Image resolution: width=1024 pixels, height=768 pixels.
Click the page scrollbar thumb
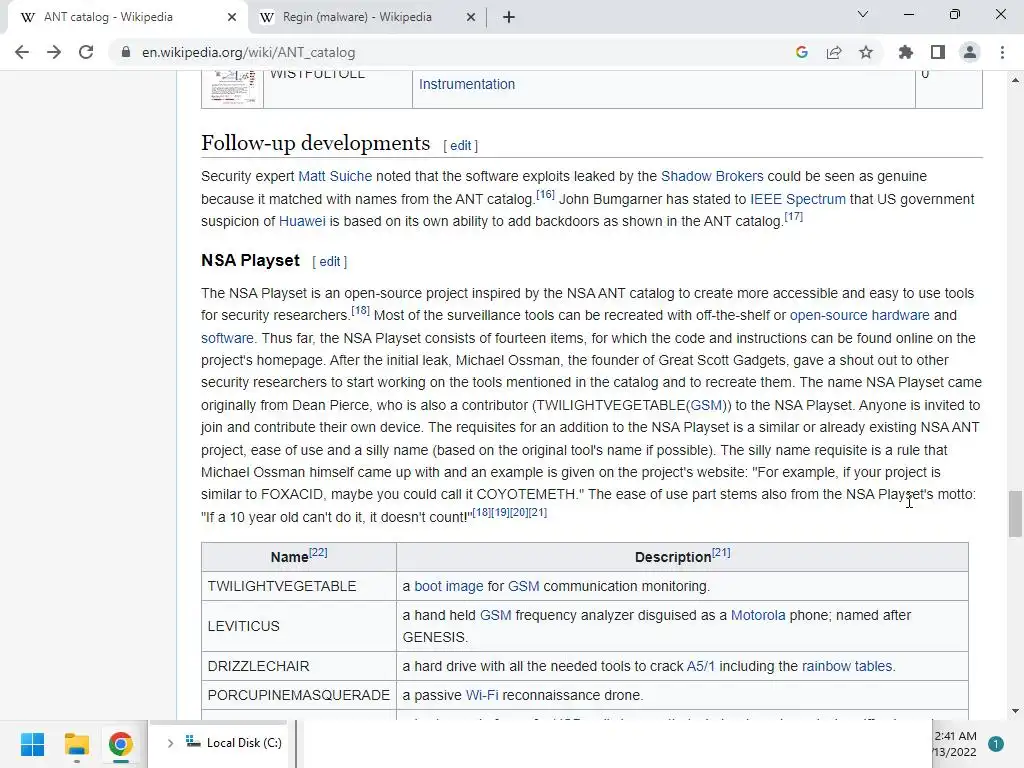tap(1015, 513)
